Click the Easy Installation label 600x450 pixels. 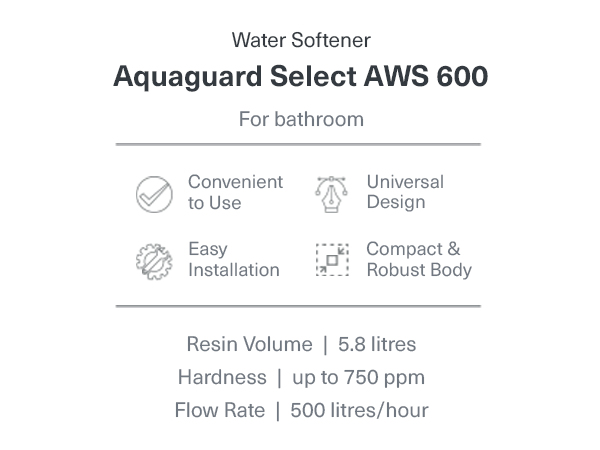click(x=234, y=259)
